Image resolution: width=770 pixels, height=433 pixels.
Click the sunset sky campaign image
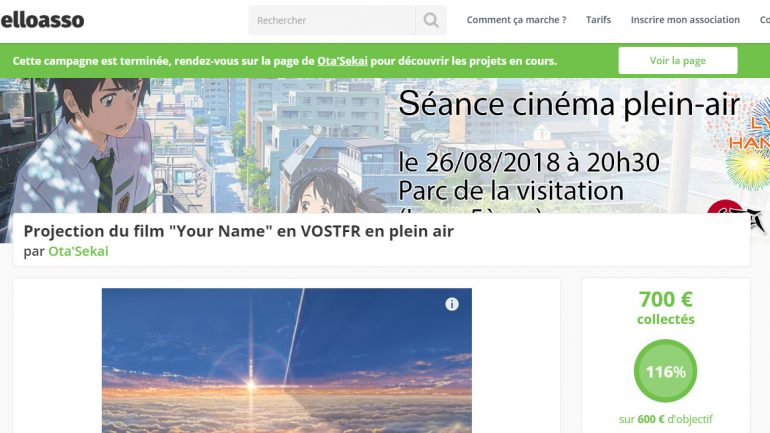[287, 360]
